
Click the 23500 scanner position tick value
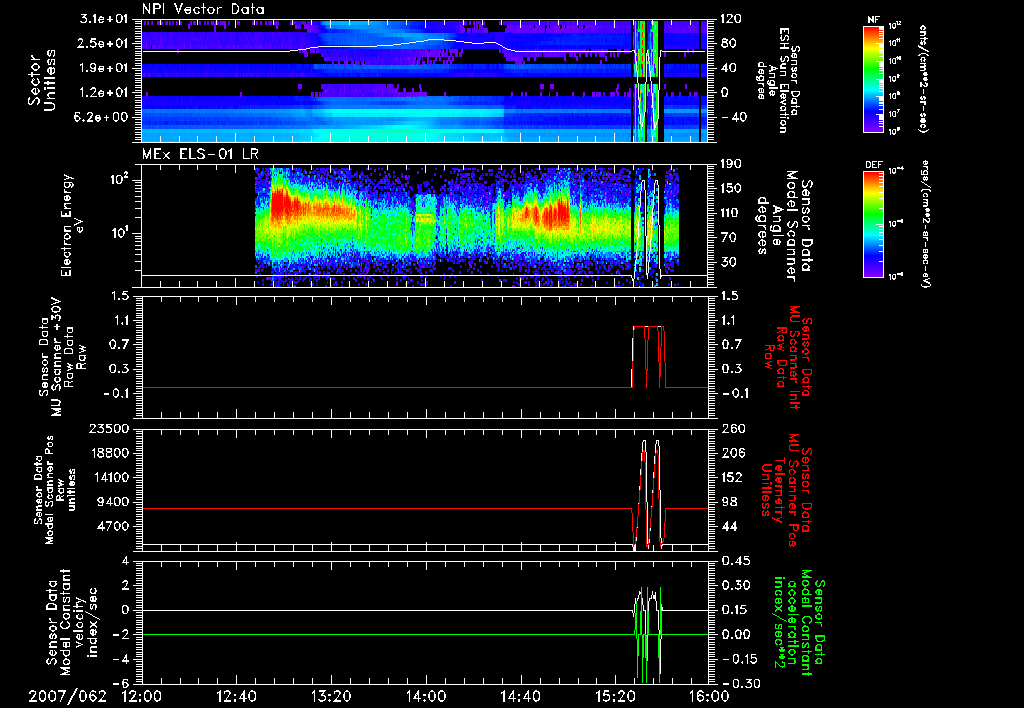(x=108, y=429)
